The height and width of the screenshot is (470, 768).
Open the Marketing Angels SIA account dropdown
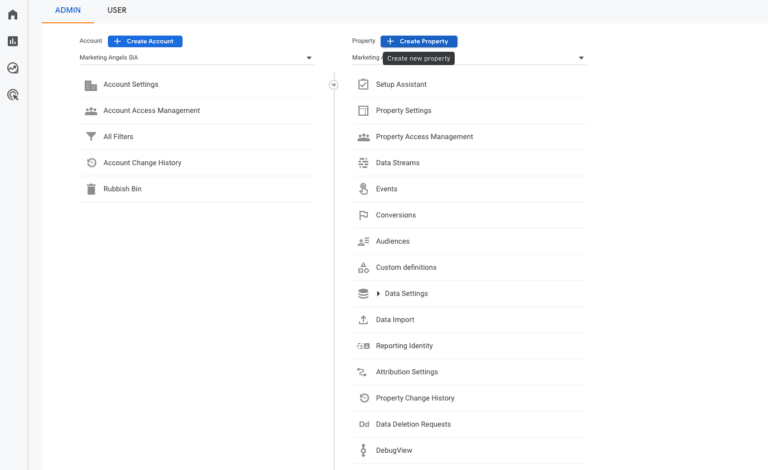[x=196, y=58]
